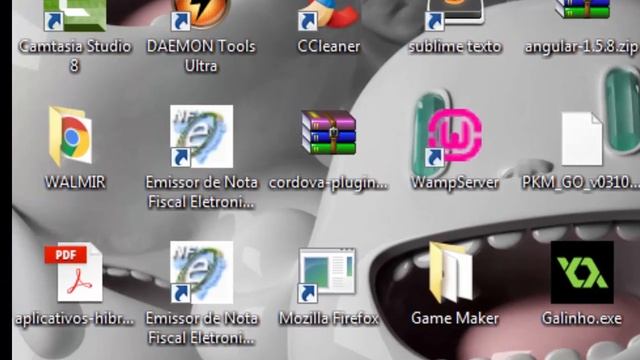
Task: Select the Emissor de Nota Fiscal icon above aplicativos-hibr row
Action: pos(202,136)
